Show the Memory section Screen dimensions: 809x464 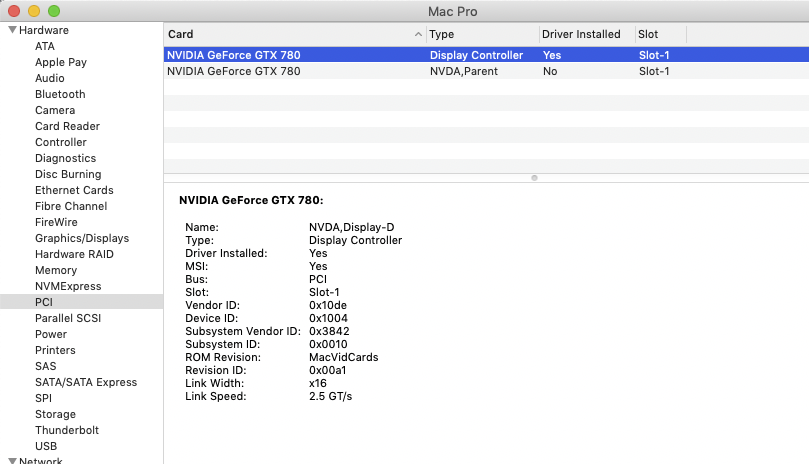[56, 270]
